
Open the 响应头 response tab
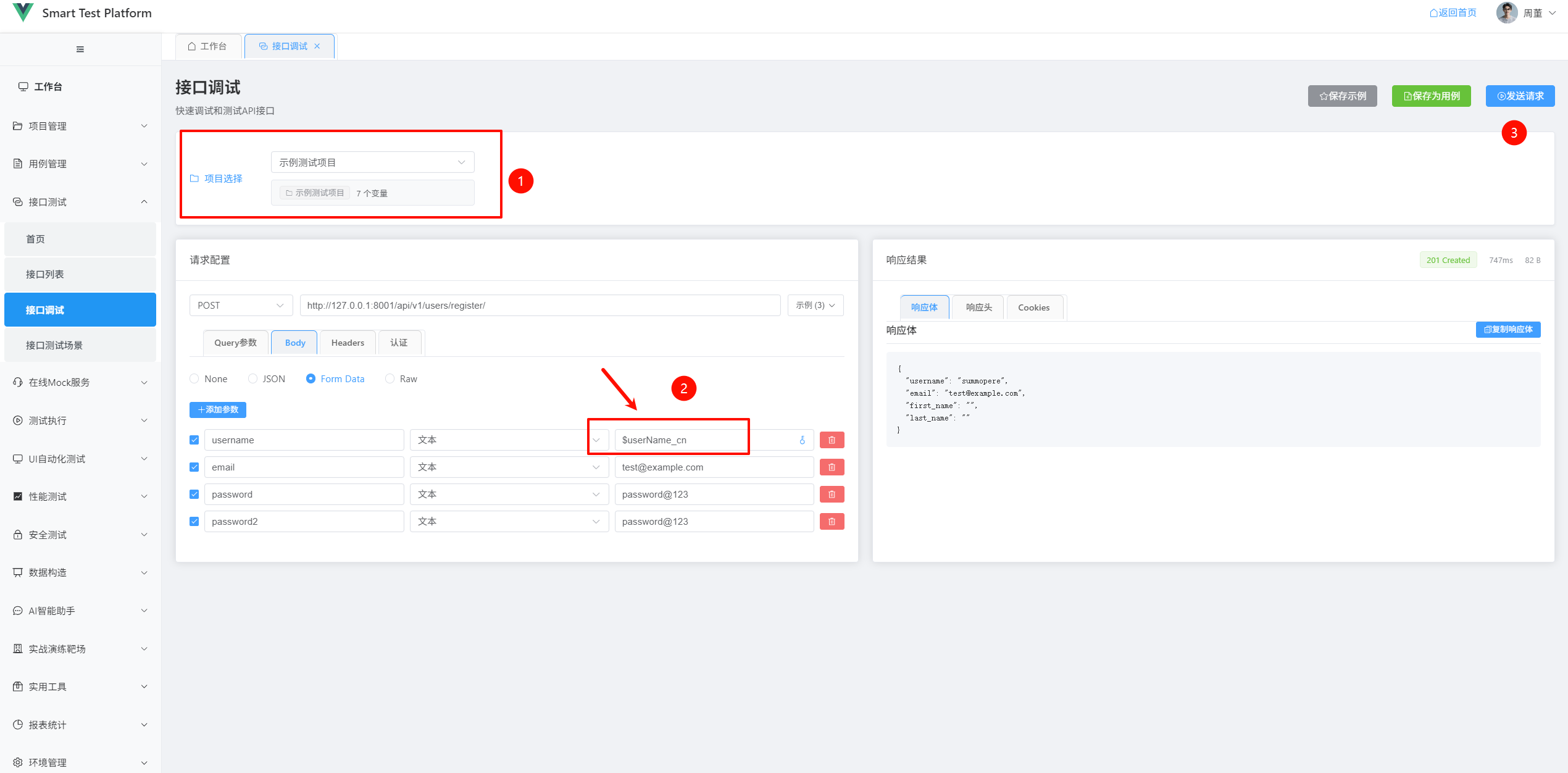coord(978,307)
